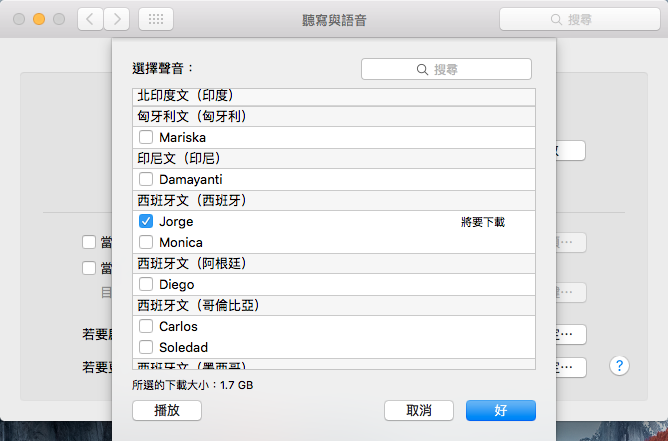Viewport: 668px width, 441px height.
Task: Select the 匈牙利文（匈牙利）group header
Action: pos(192,116)
